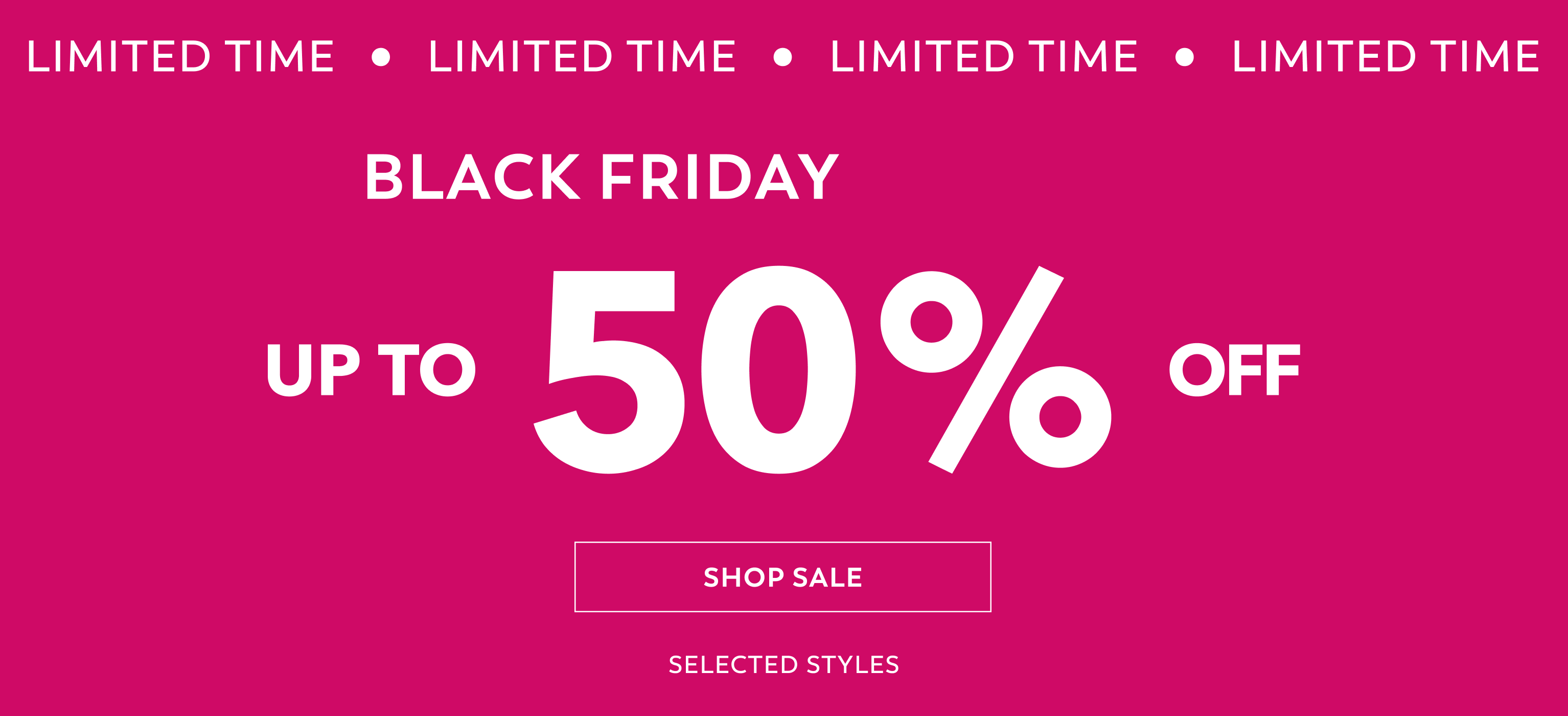Click the leftmost LIMITED TIME text
1568x716 pixels.
180,56
